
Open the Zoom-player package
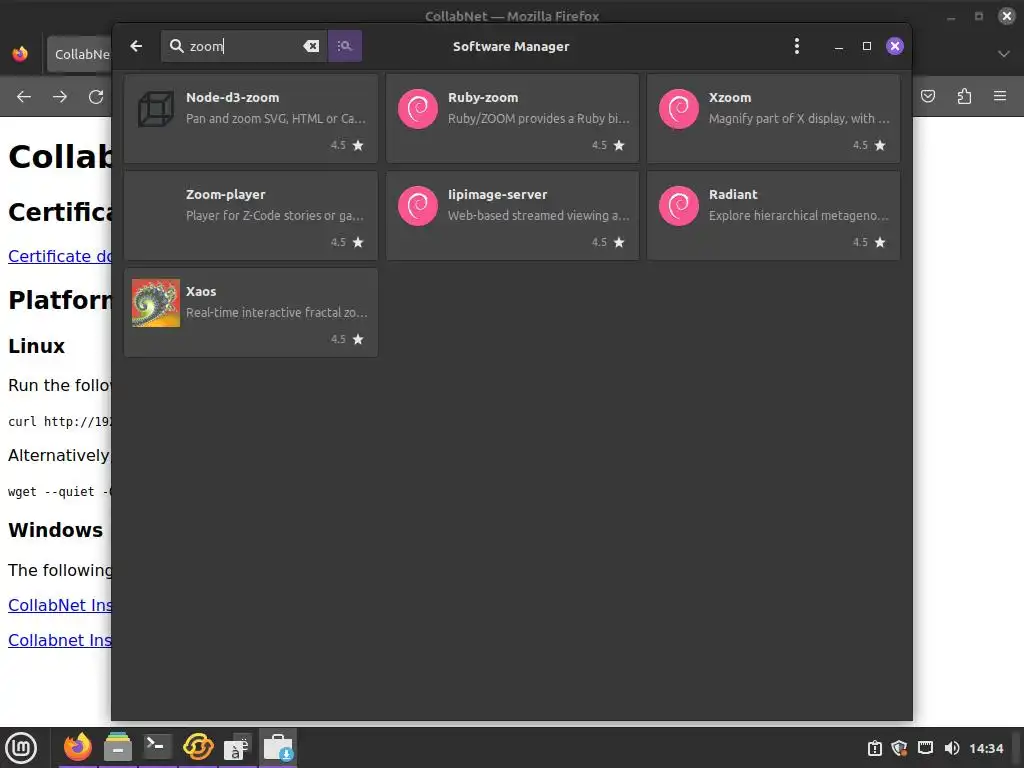point(251,216)
